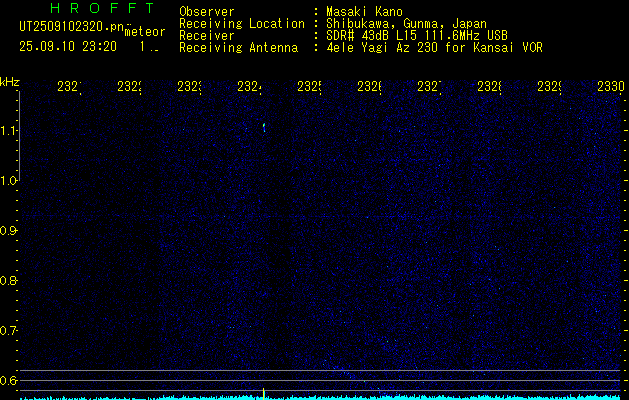The image size is (629, 400).
Task: Click the 0.8 kHz frequency axis label
Action: [x=9, y=280]
